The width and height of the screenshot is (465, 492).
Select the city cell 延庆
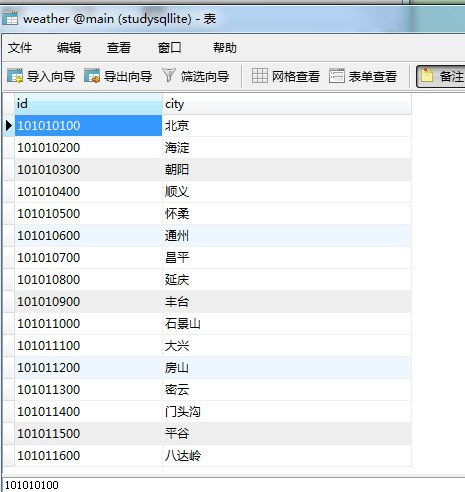click(x=287, y=280)
